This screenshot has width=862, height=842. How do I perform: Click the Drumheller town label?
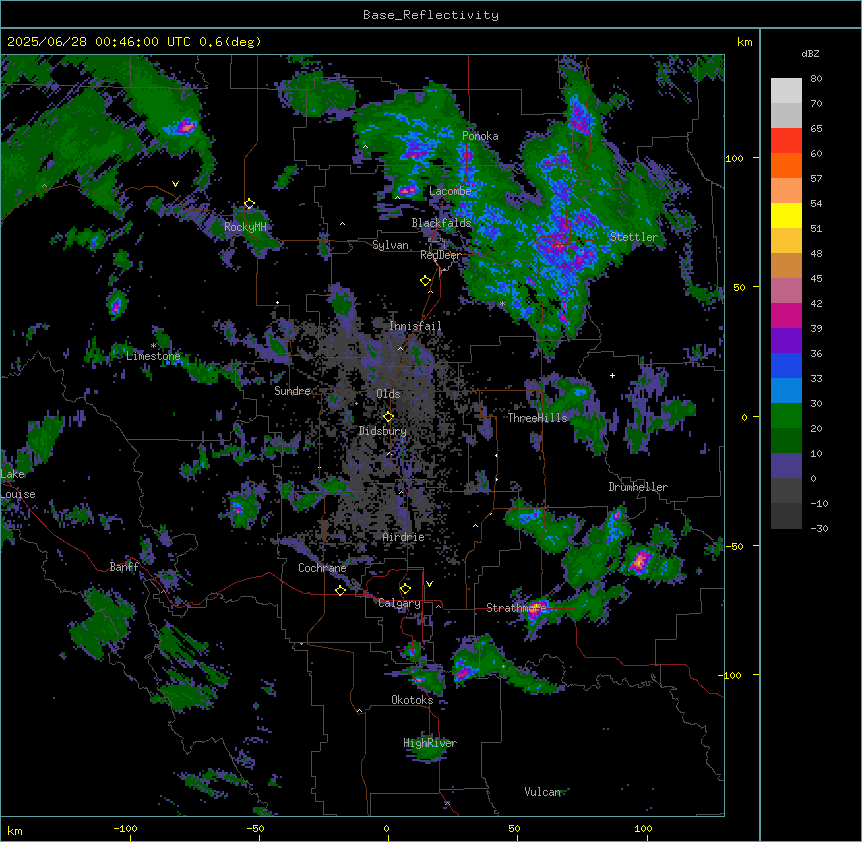638,487
